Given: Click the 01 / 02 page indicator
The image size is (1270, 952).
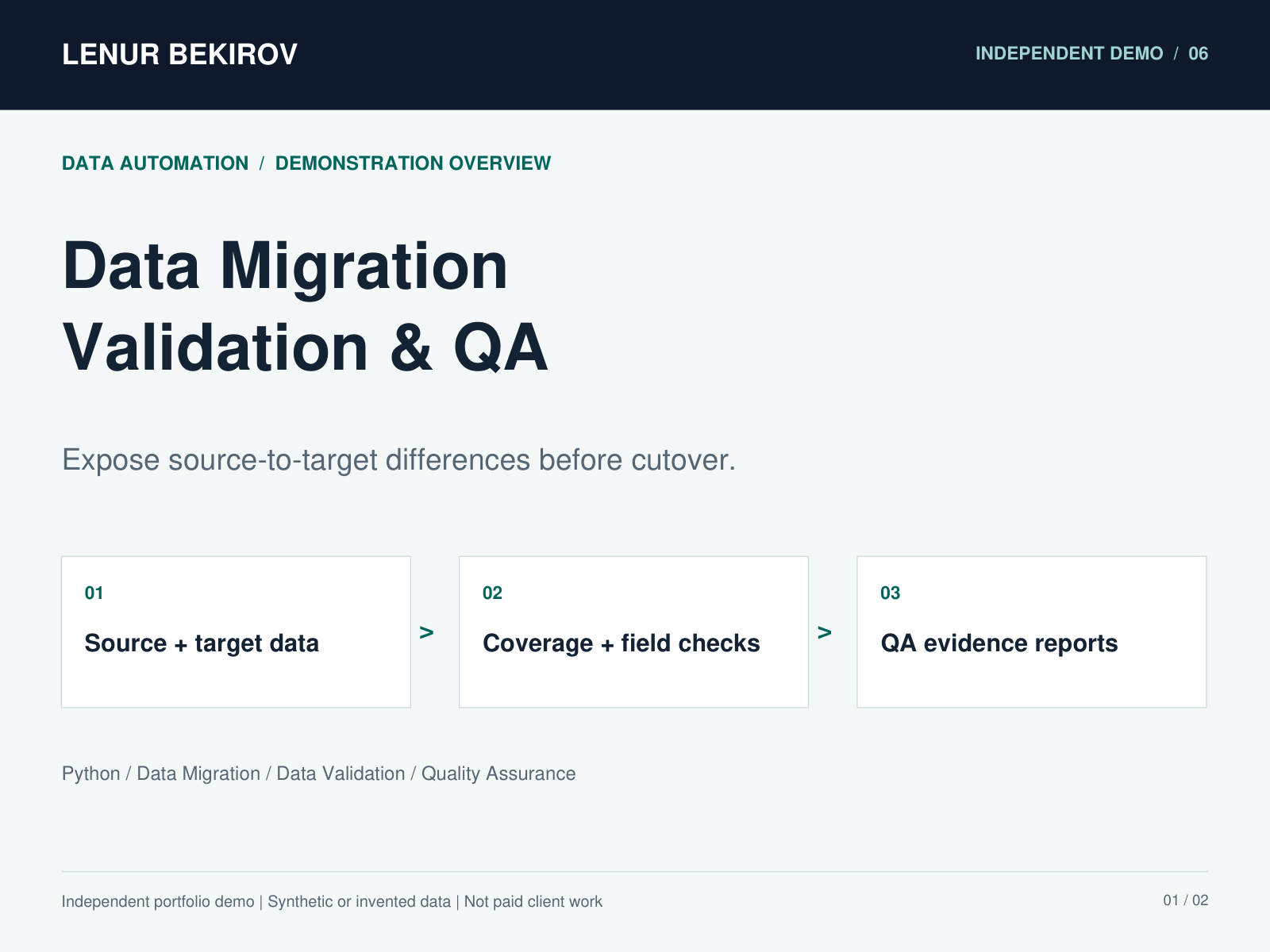Looking at the screenshot, I should tap(1186, 900).
